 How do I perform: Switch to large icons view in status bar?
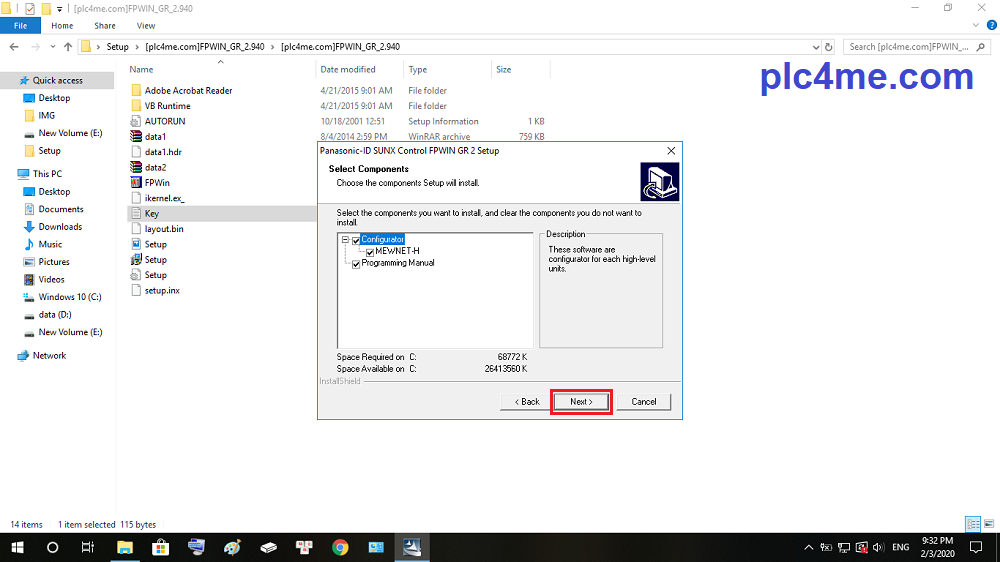pyautogui.click(x=987, y=524)
